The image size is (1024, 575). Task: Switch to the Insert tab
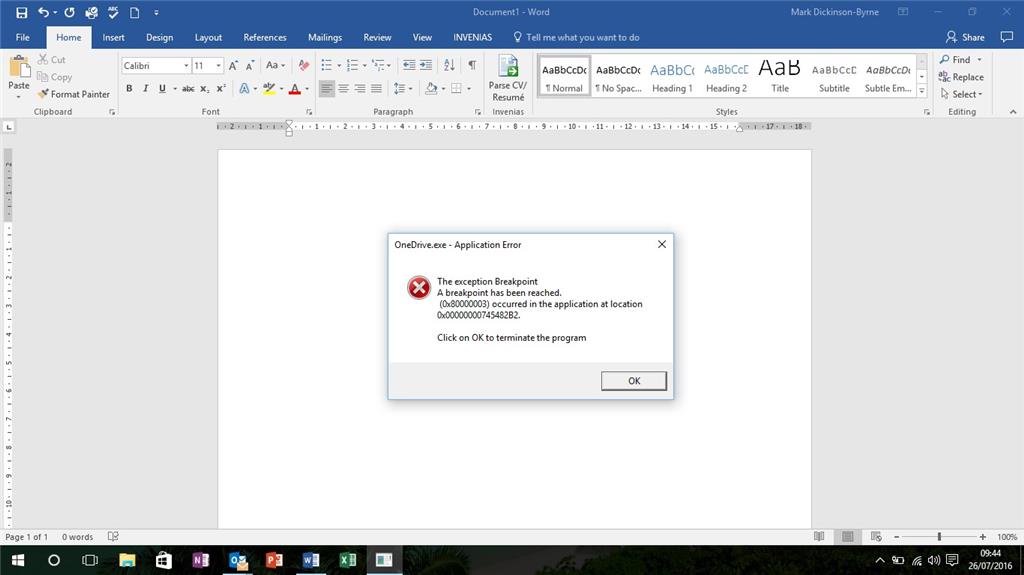[x=113, y=37]
